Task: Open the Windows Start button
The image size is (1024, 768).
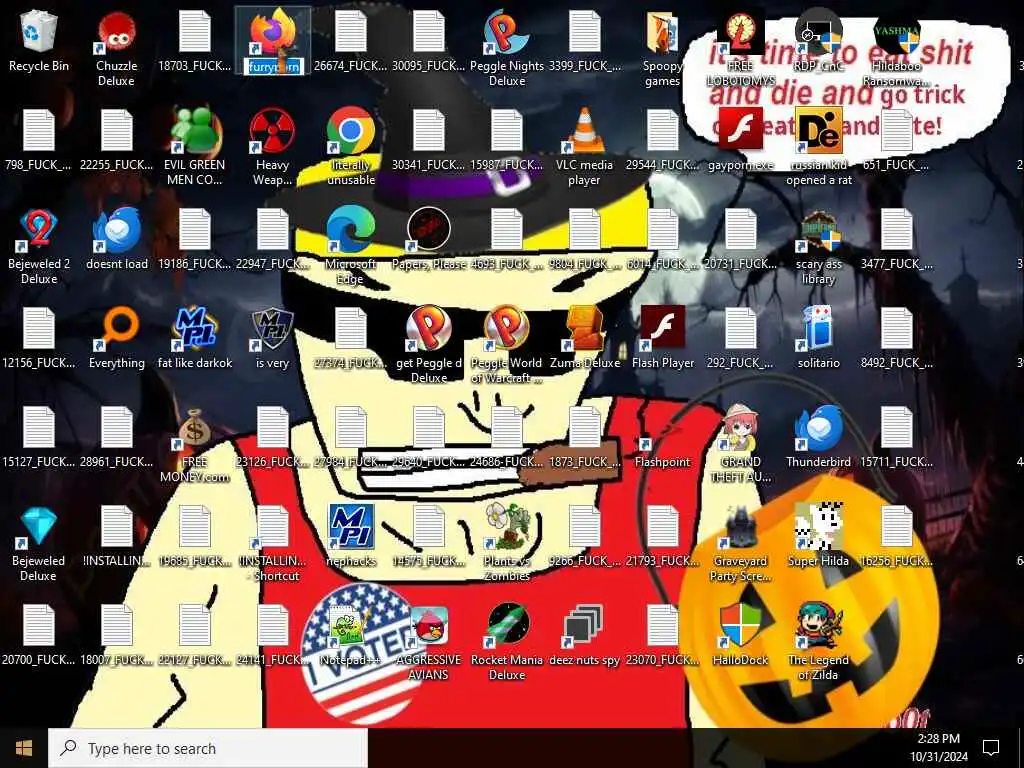Action: [24, 748]
